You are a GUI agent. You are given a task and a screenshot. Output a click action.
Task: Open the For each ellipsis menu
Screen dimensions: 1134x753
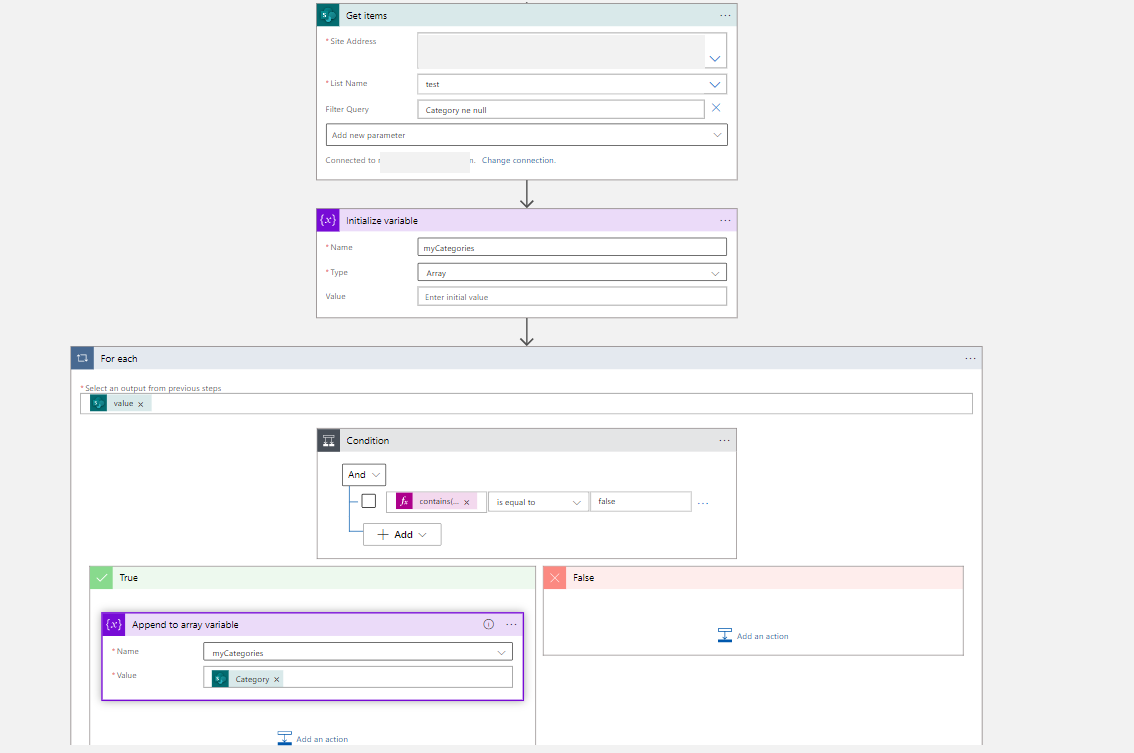pyautogui.click(x=970, y=358)
